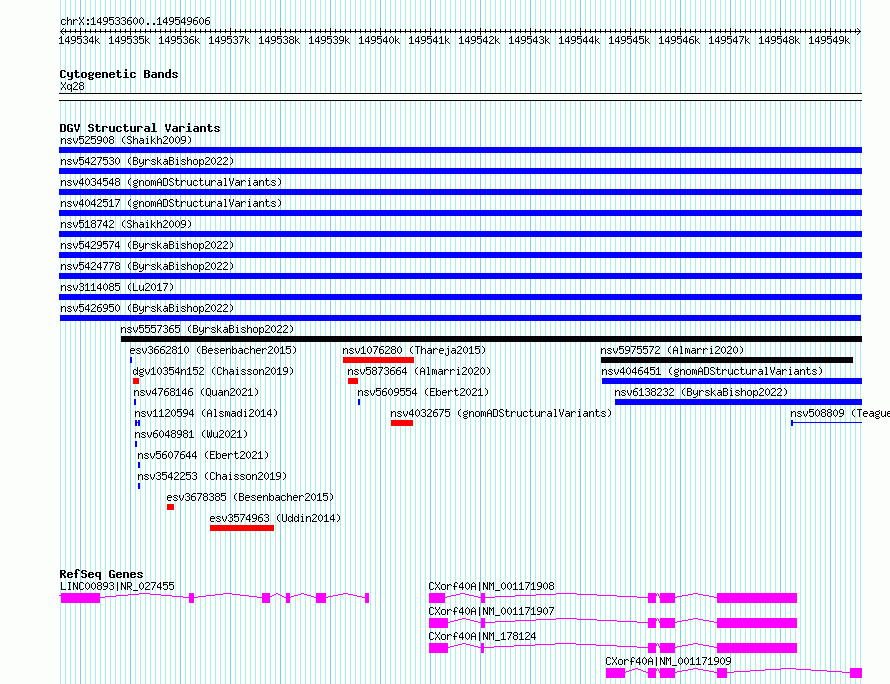Click the chrX:149533600..149549606 coordinate text

click(135, 22)
